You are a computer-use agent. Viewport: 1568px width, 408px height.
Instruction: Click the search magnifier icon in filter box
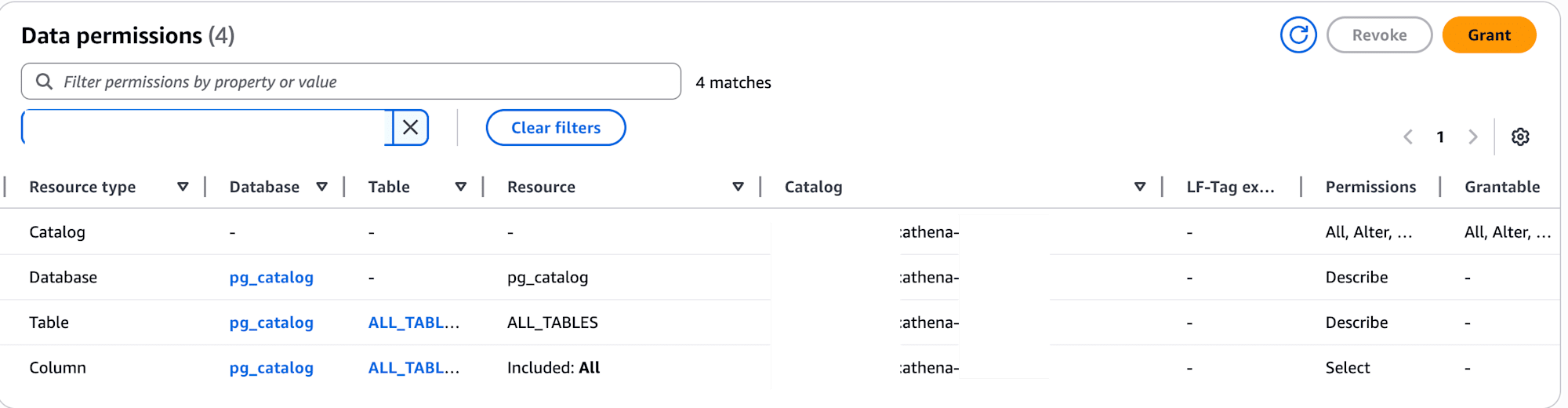45,82
